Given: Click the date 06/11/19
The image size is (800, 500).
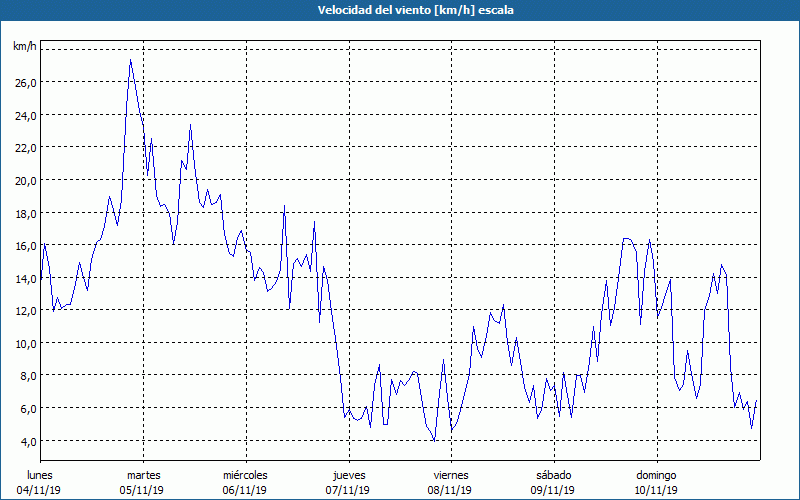Looking at the screenshot, I should coord(244,490).
